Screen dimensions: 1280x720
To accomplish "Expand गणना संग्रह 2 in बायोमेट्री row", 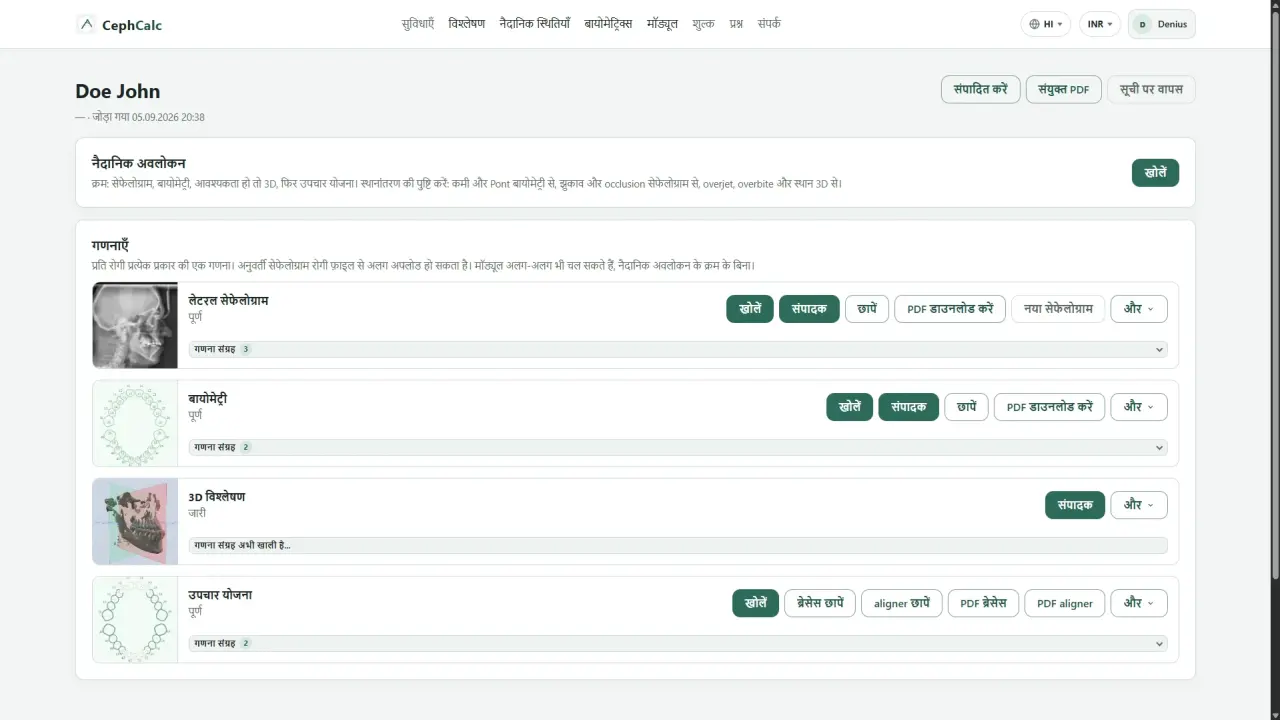I will (x=678, y=447).
